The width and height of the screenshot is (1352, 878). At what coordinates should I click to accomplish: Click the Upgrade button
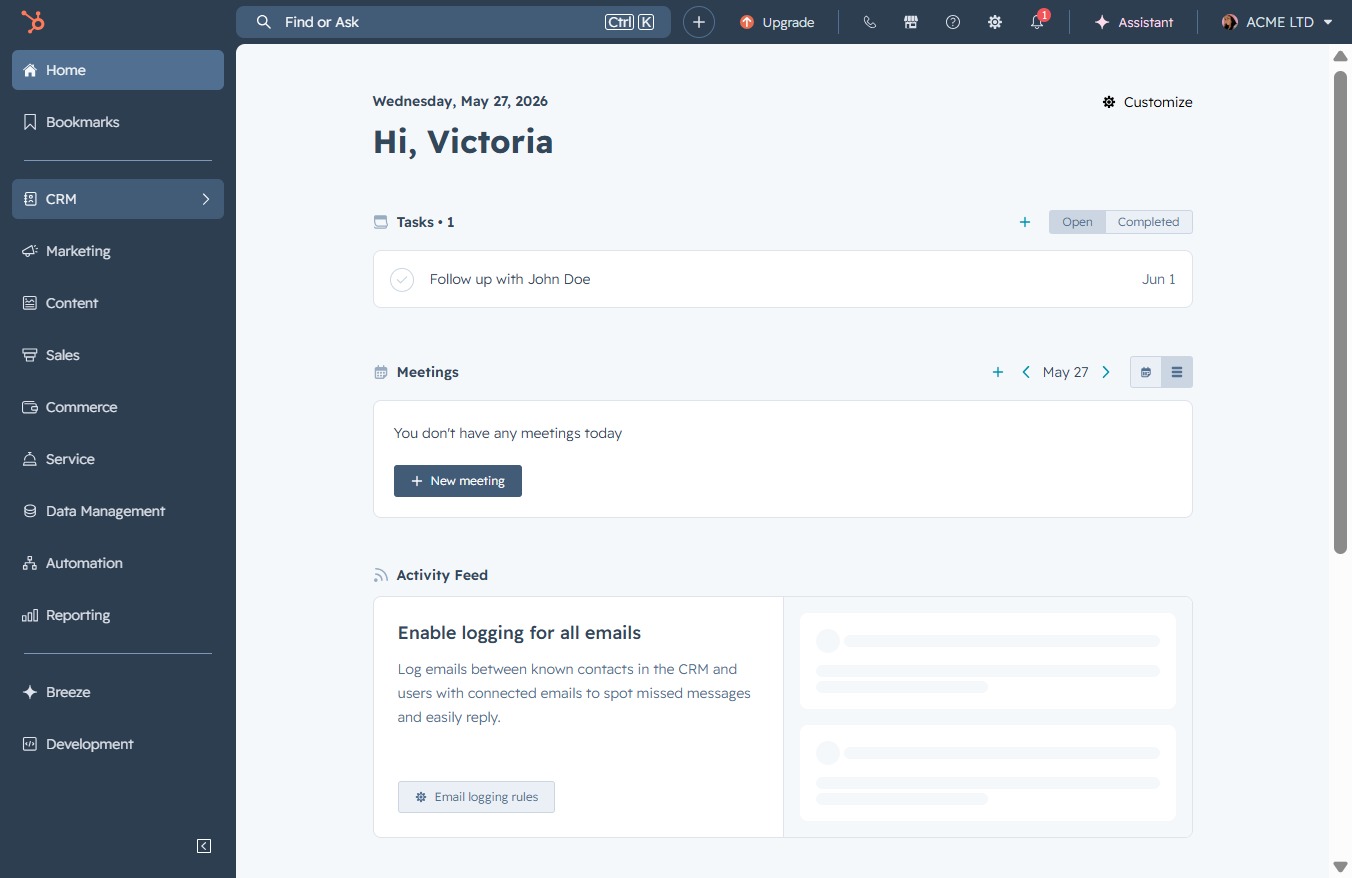tap(777, 22)
